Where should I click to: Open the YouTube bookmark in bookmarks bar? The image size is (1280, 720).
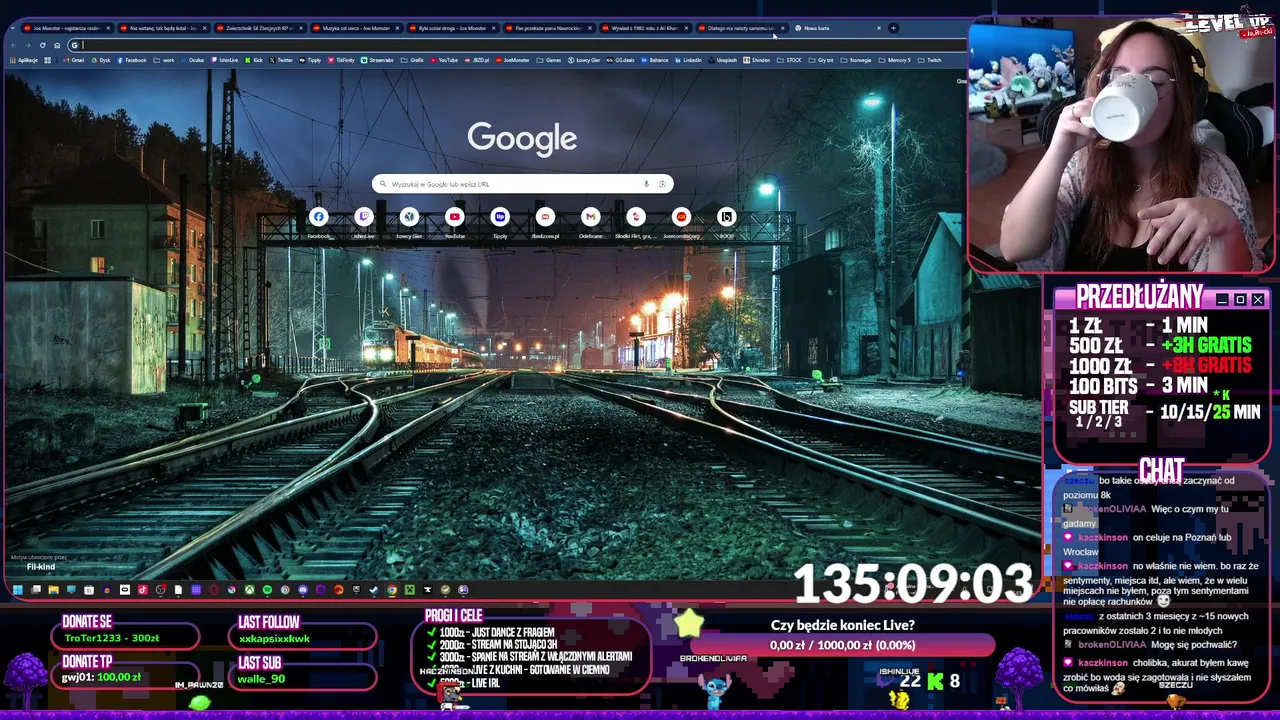444,60
